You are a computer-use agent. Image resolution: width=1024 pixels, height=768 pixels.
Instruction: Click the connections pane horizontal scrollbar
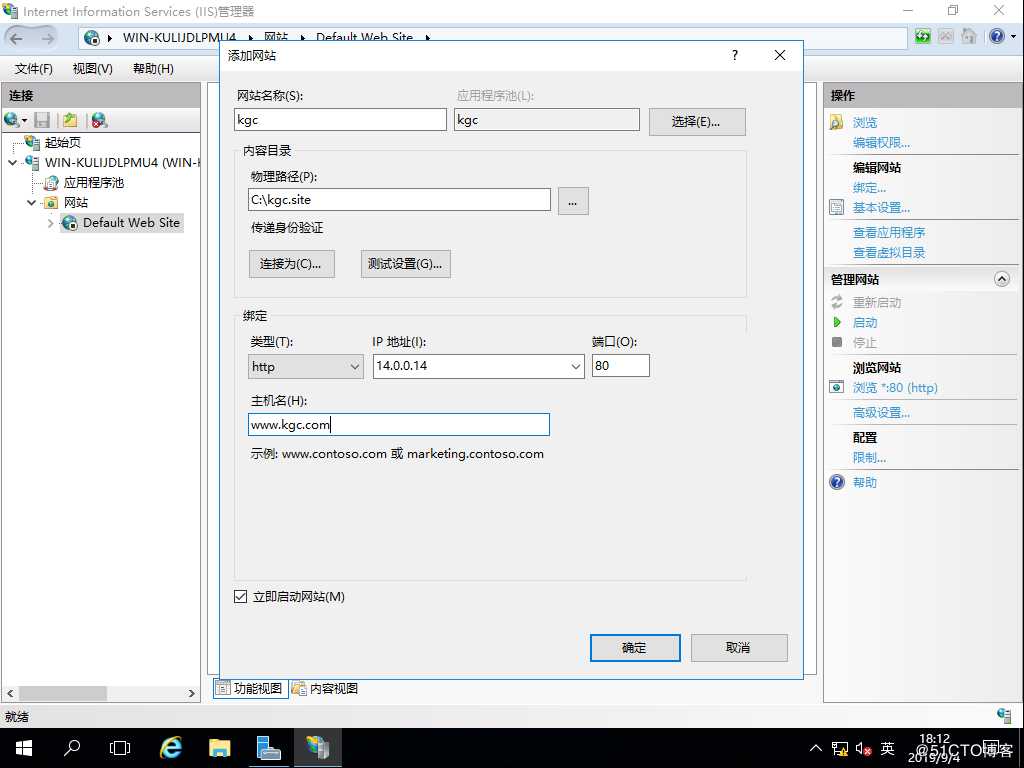63,693
